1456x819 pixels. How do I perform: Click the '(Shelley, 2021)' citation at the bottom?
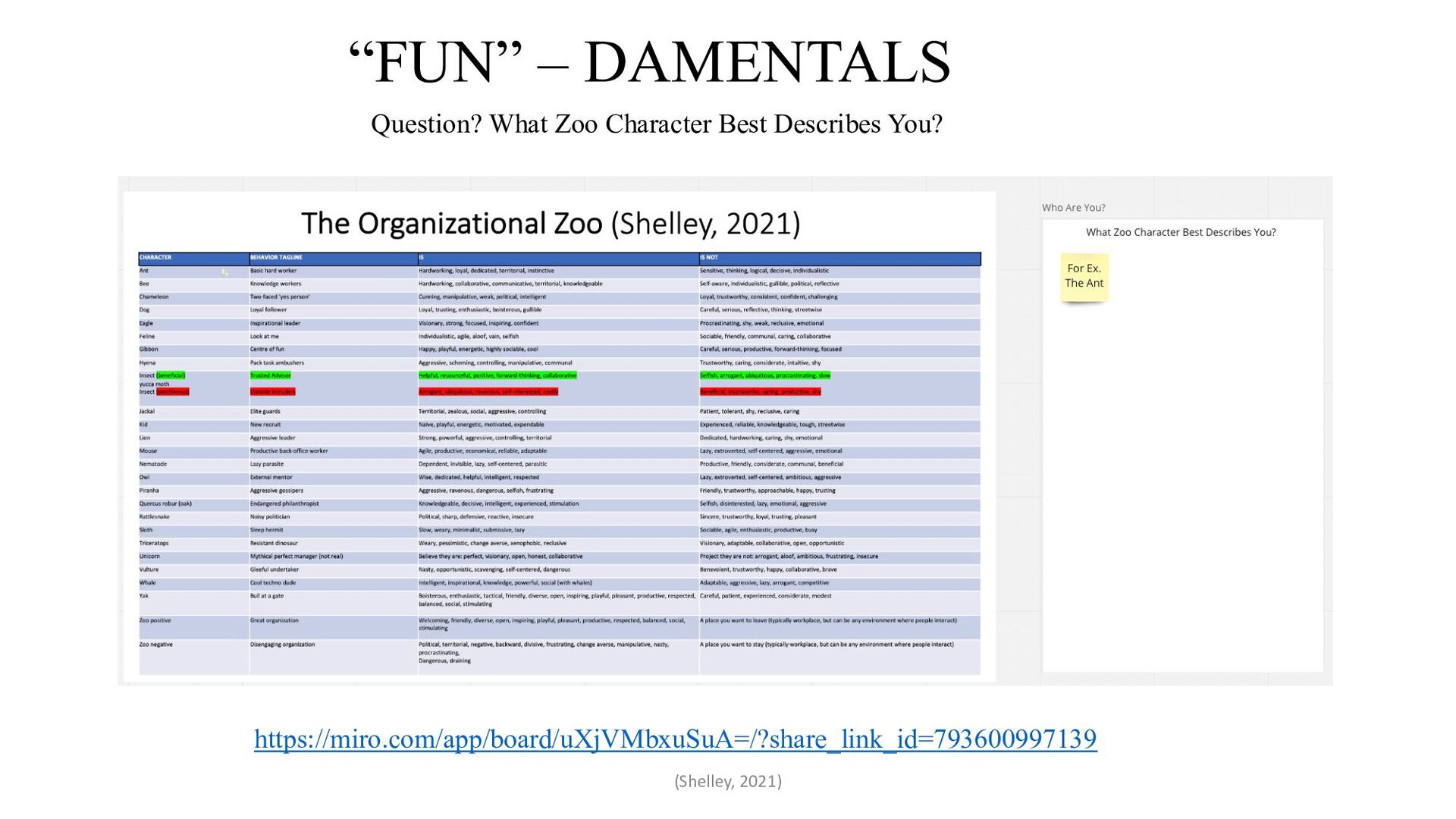pos(727,781)
